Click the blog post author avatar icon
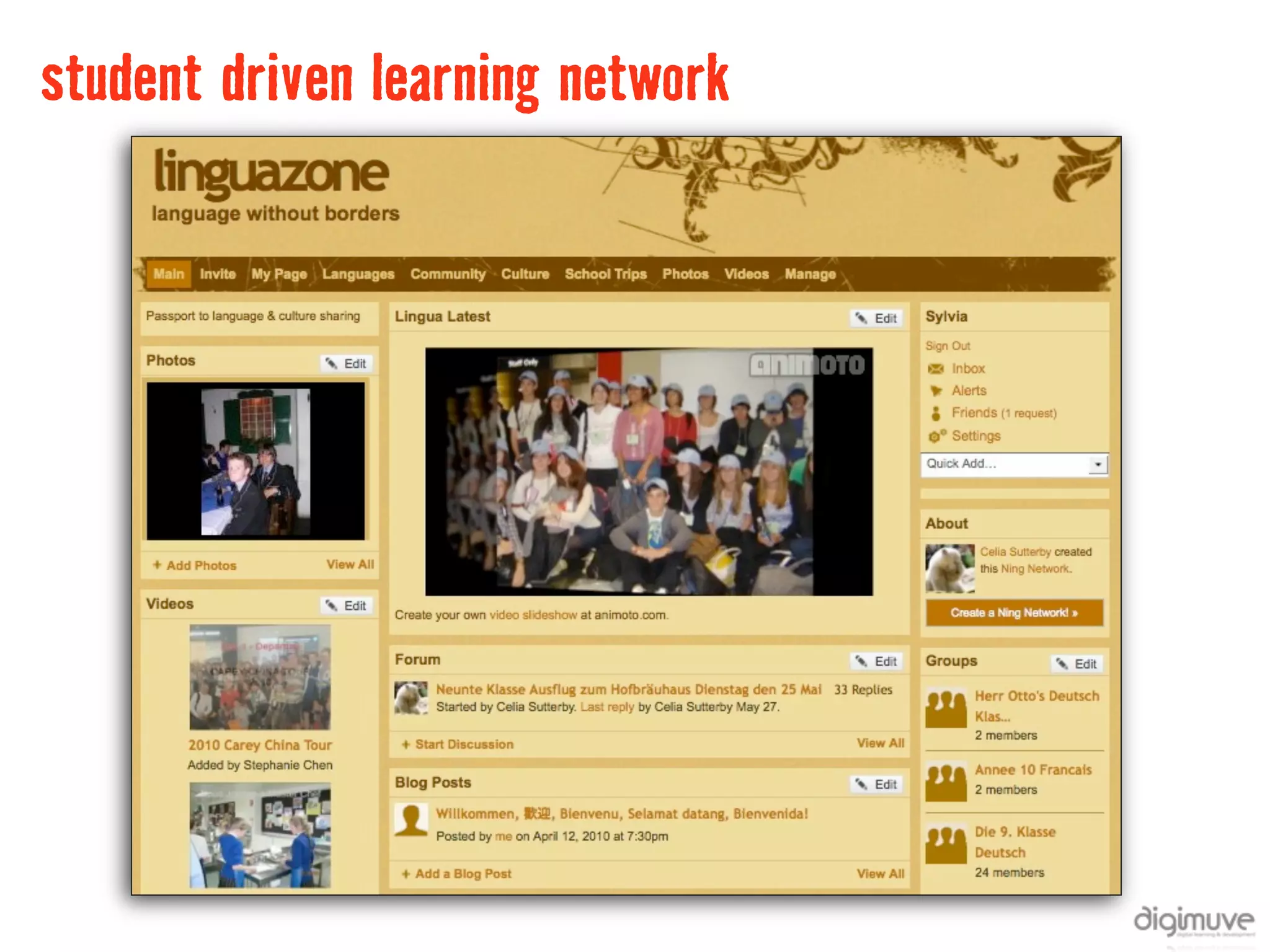This screenshot has width=1270, height=952. pos(411,821)
